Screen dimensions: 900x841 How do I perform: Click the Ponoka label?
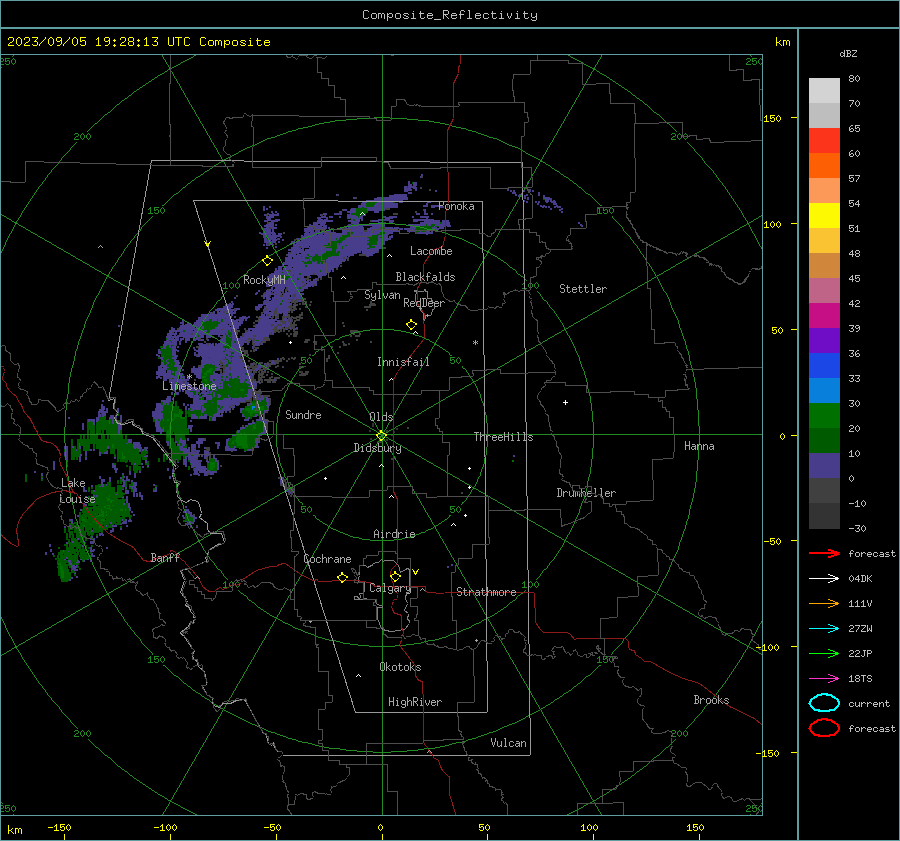point(456,206)
